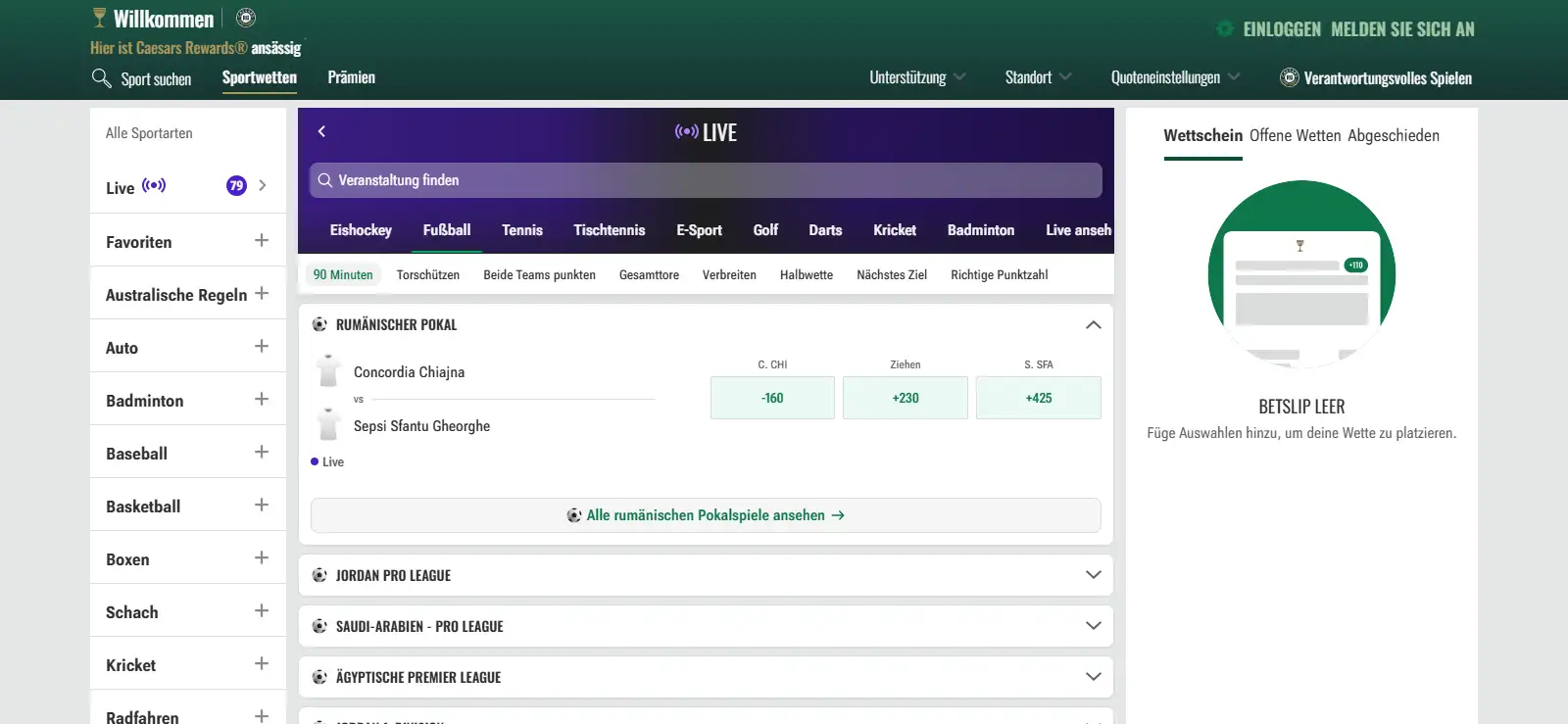Select the Torschützen market filter

[x=428, y=275]
